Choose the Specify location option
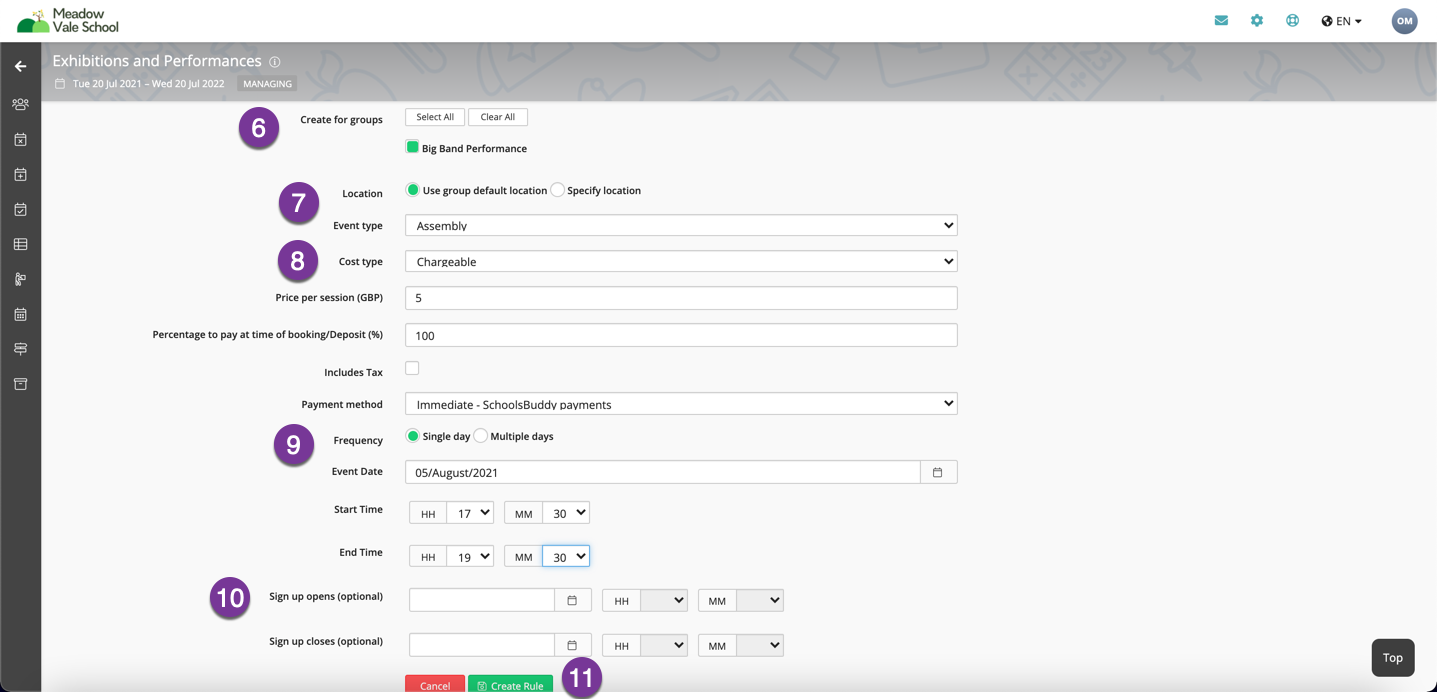This screenshot has height=699, width=1437. point(557,190)
